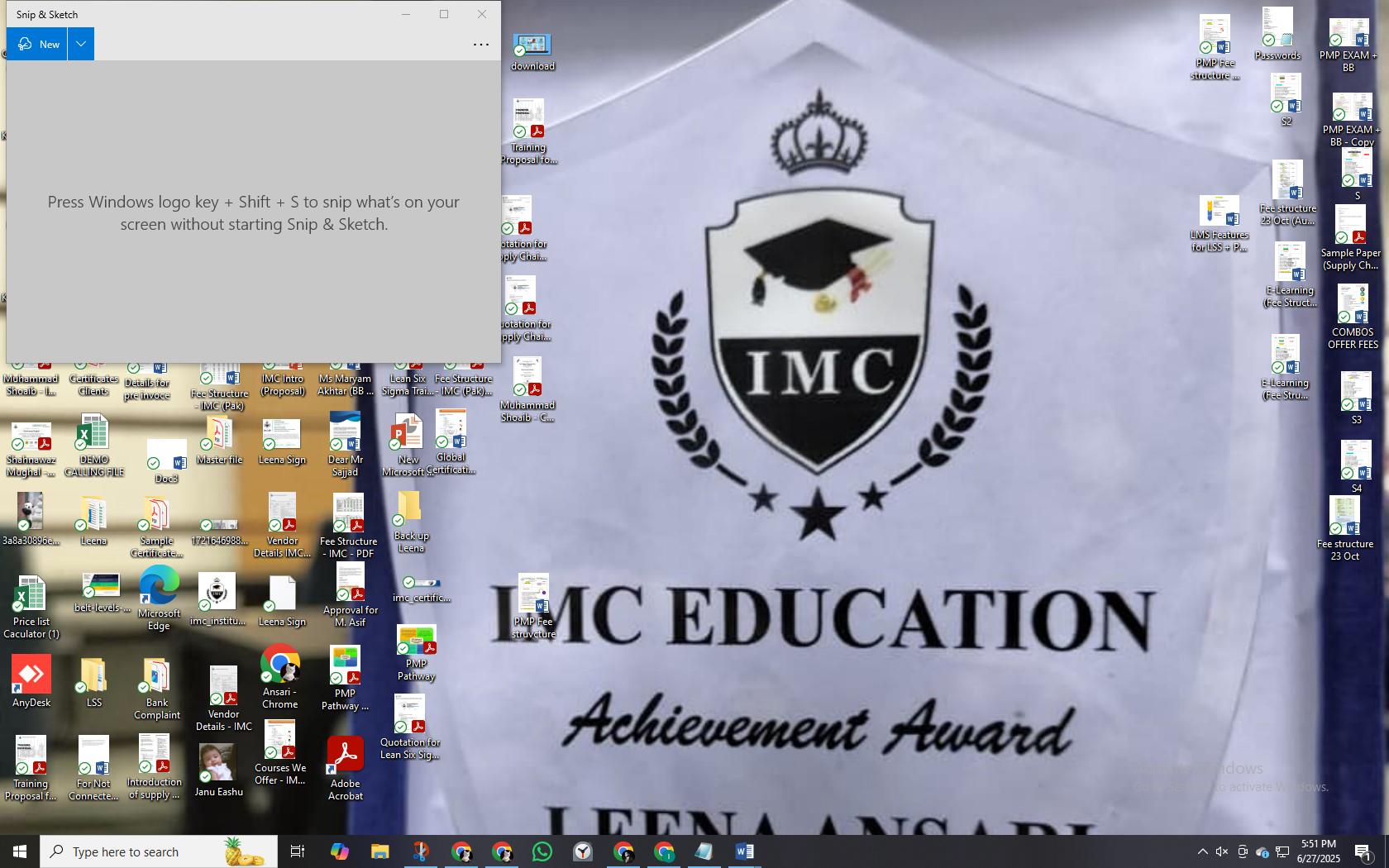
Task: Select DEMO CALLING FILE Excel icon
Action: tap(93, 446)
